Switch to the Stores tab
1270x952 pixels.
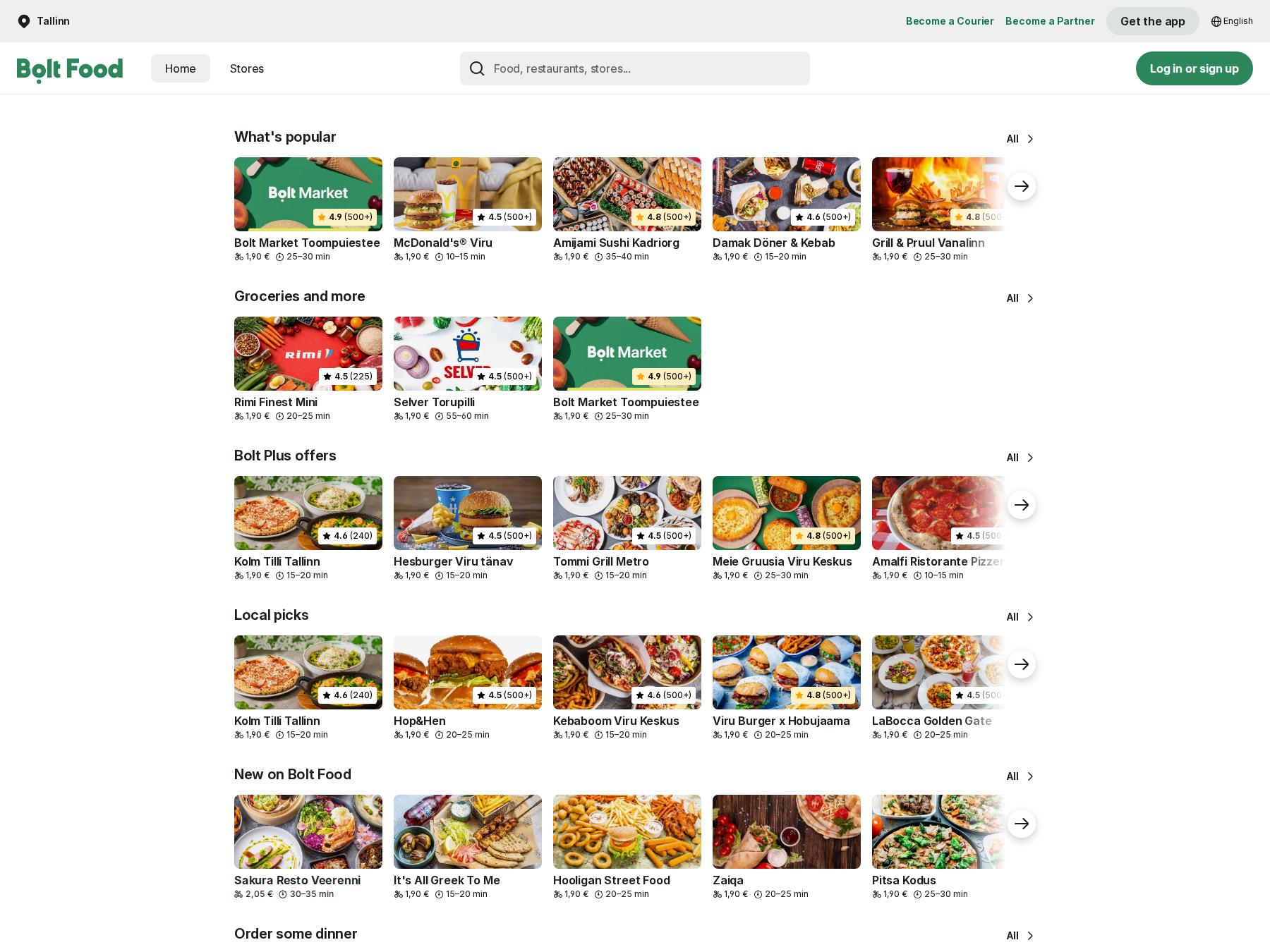(247, 68)
